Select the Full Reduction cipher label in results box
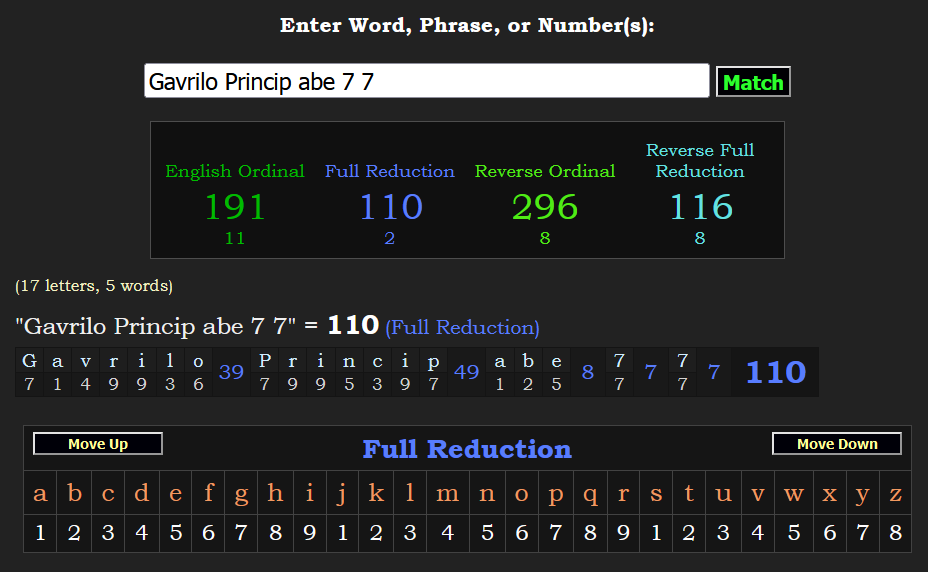The height and width of the screenshot is (572, 928). pos(389,171)
